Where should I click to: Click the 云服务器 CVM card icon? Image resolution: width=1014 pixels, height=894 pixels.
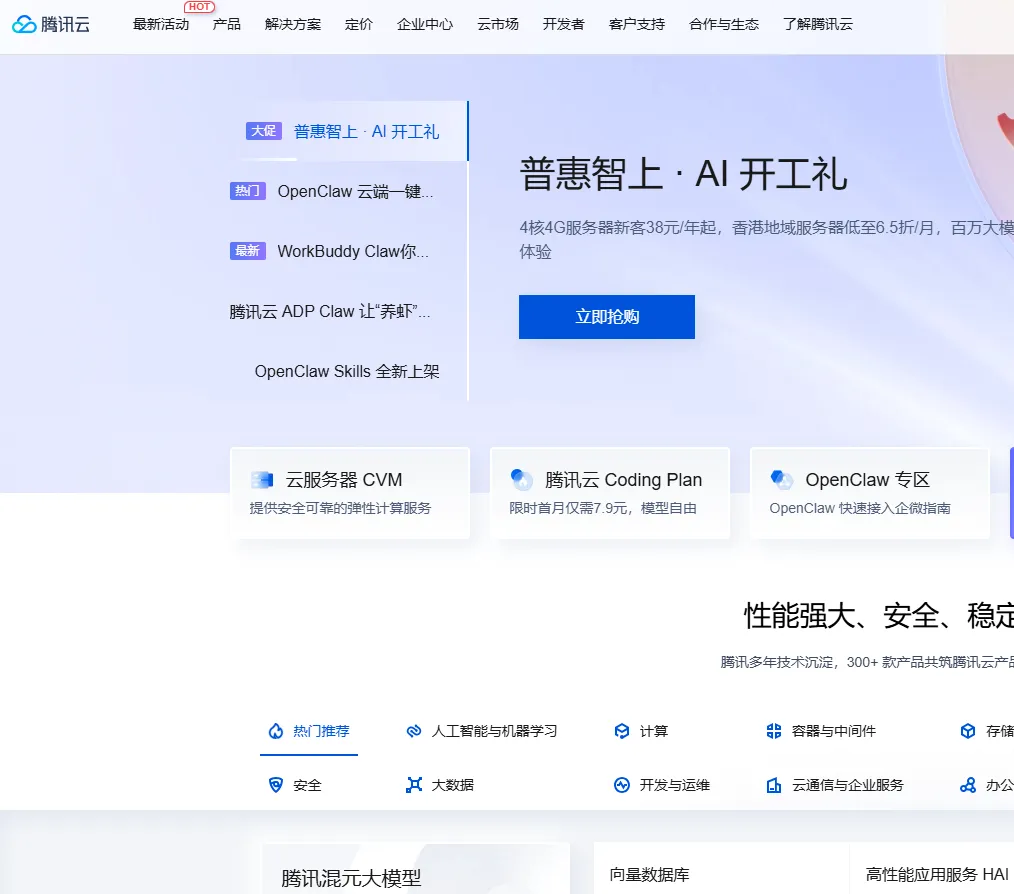coord(262,480)
